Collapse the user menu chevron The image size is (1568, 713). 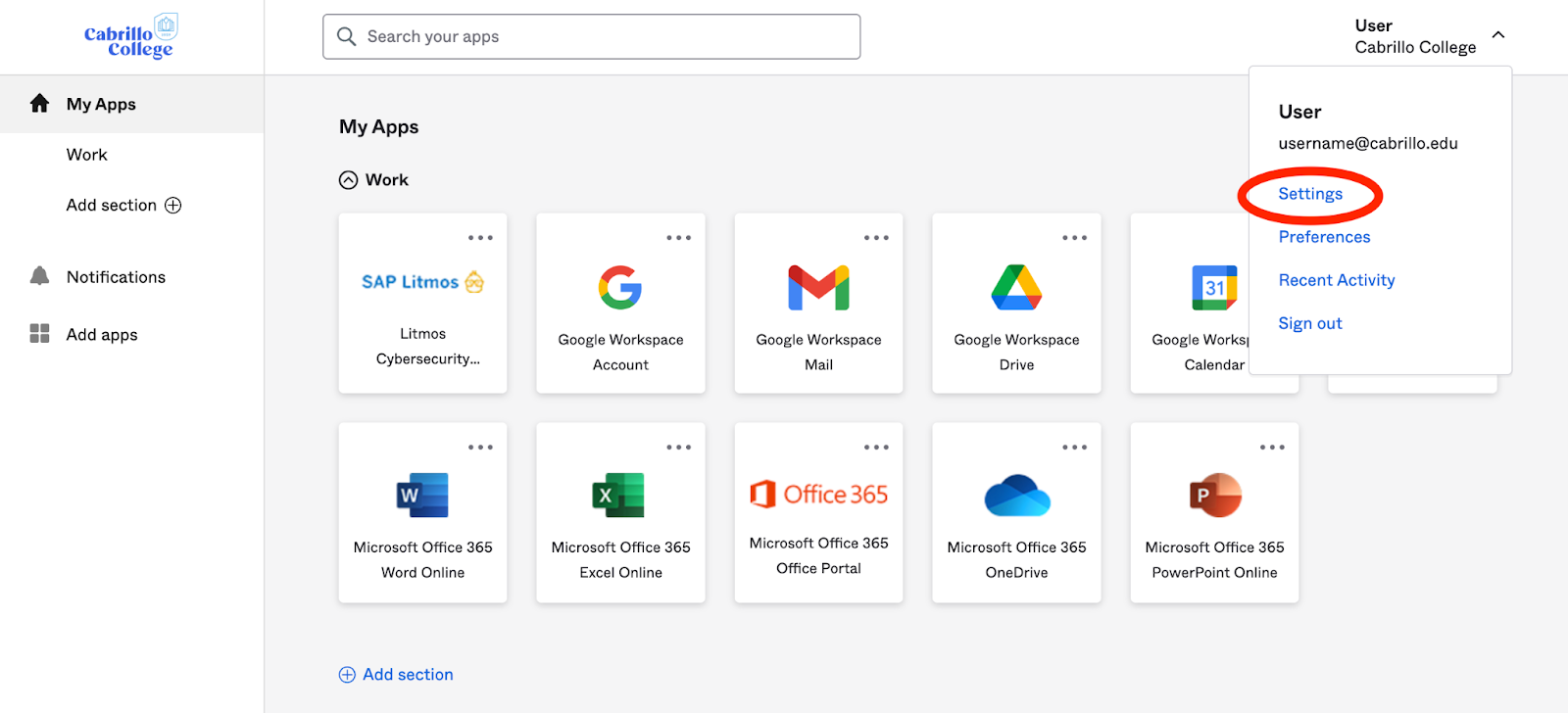tap(1498, 35)
